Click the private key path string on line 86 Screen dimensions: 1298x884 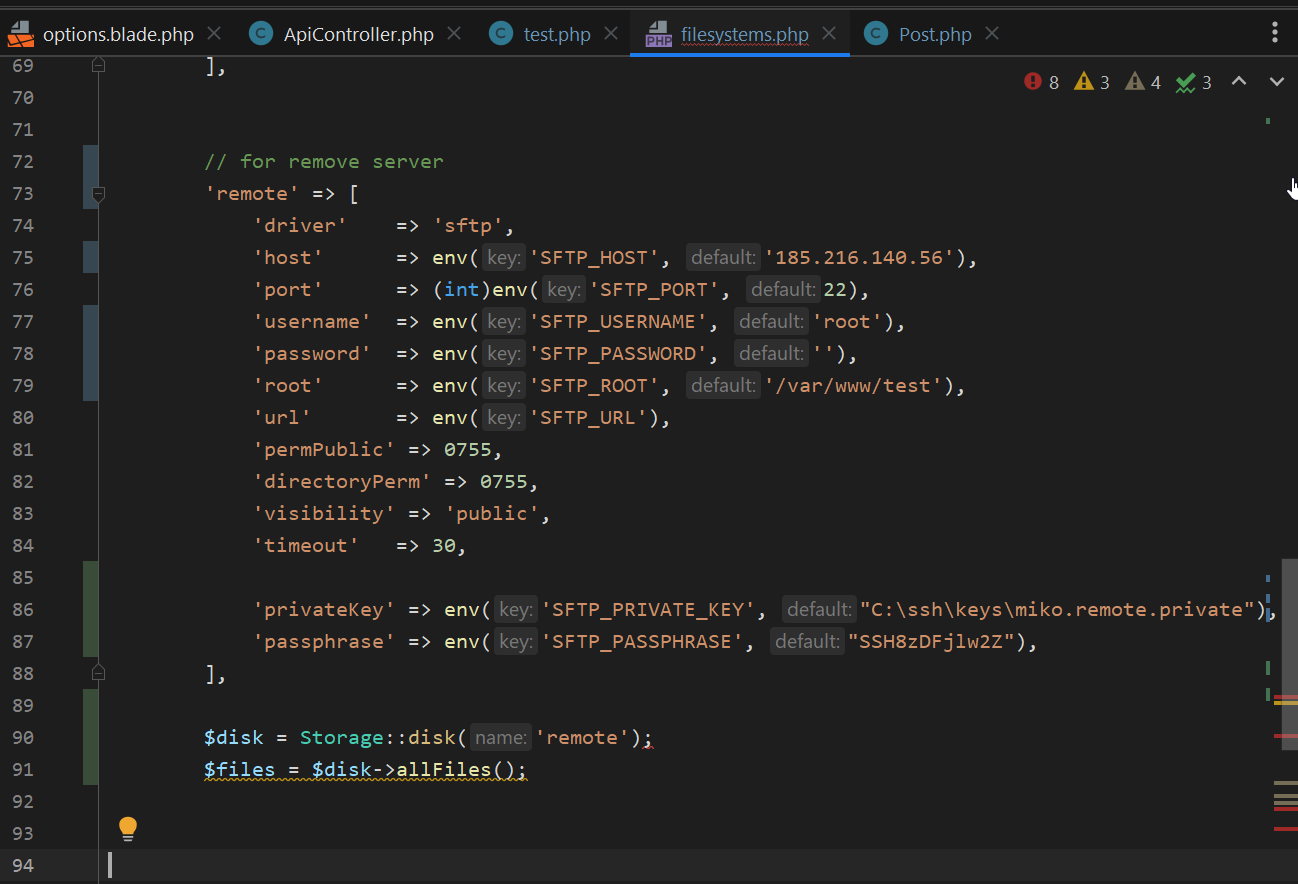coord(1057,609)
